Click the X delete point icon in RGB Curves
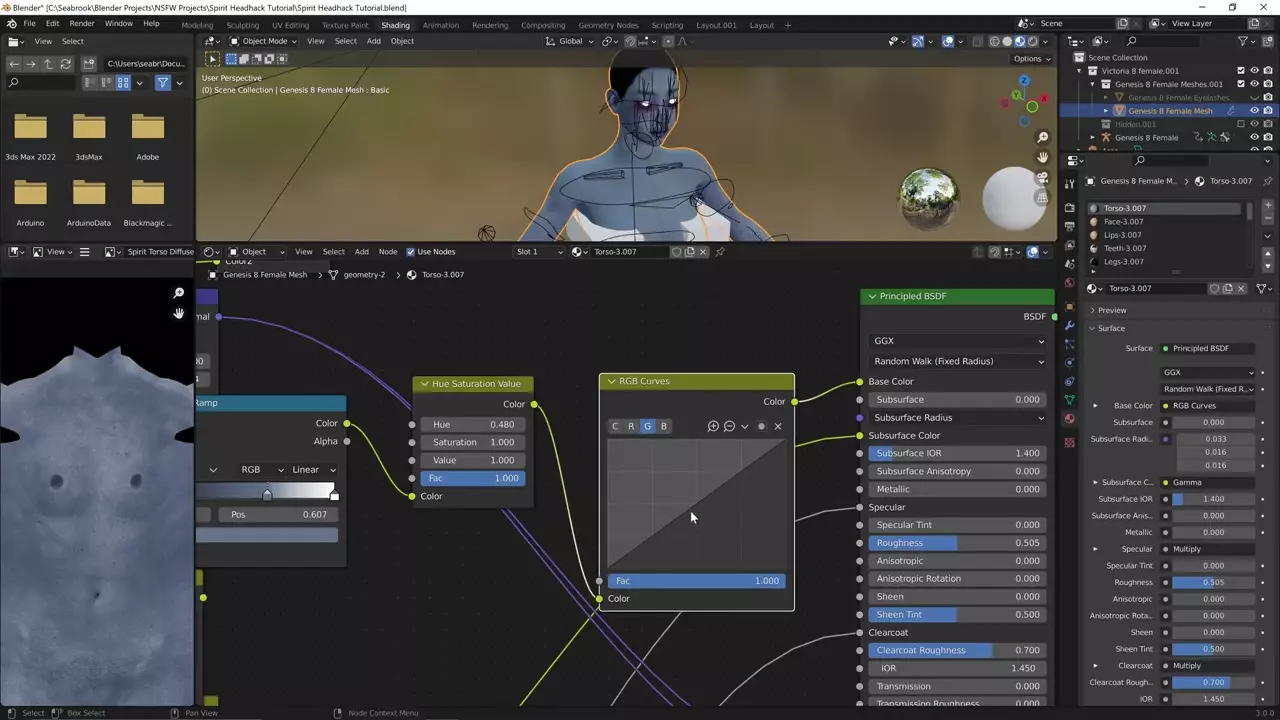 point(778,426)
